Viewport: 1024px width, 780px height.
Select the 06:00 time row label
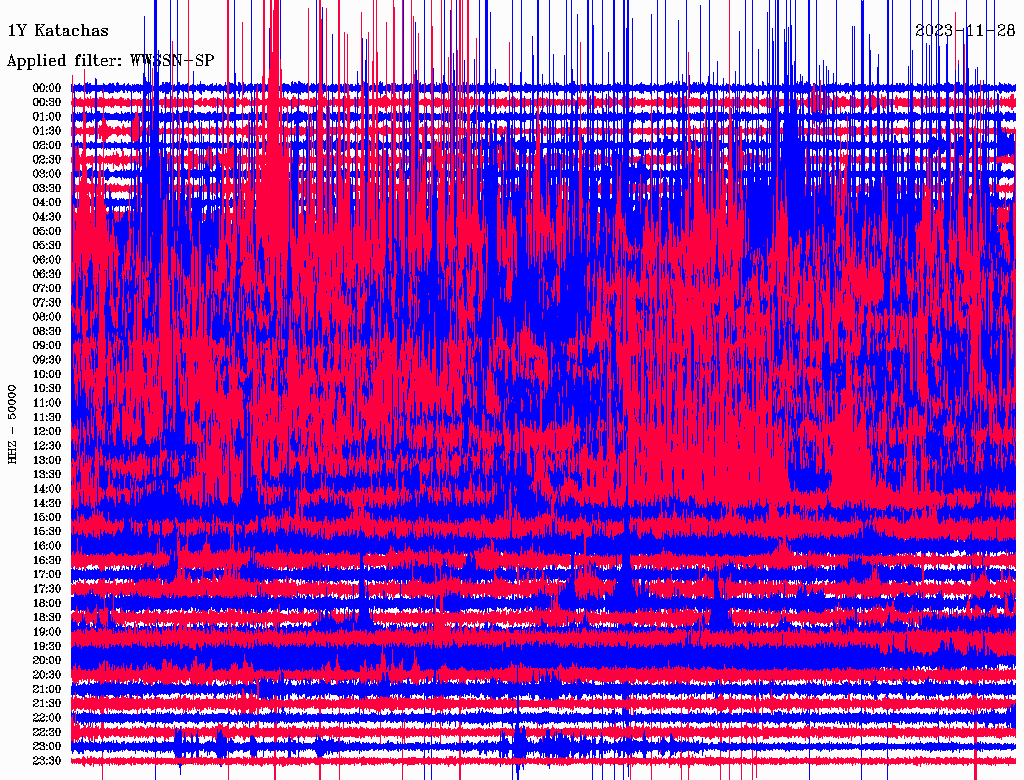(x=47, y=259)
